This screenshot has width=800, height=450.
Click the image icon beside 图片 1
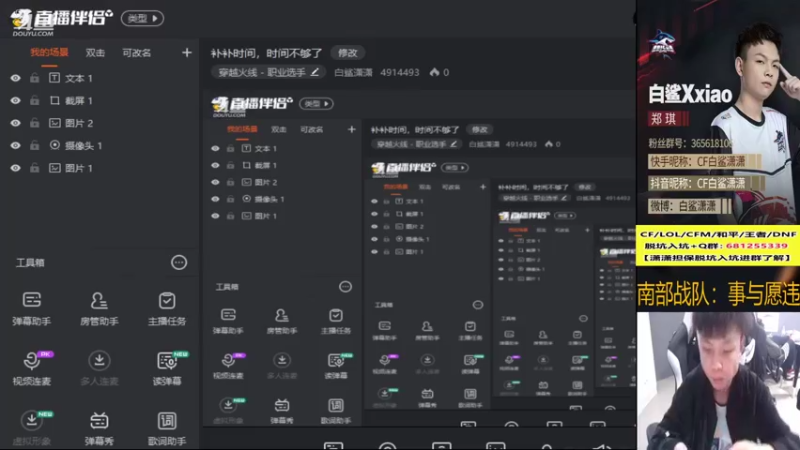[55, 167]
